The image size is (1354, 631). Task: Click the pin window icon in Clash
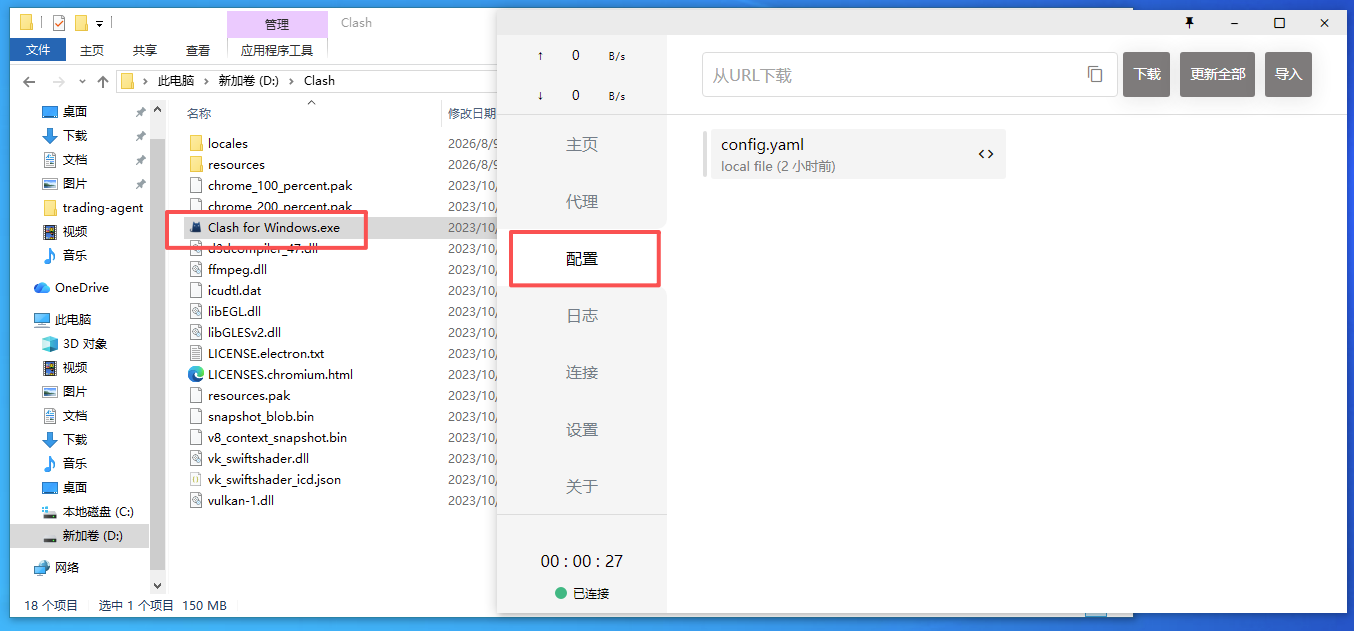point(1189,22)
